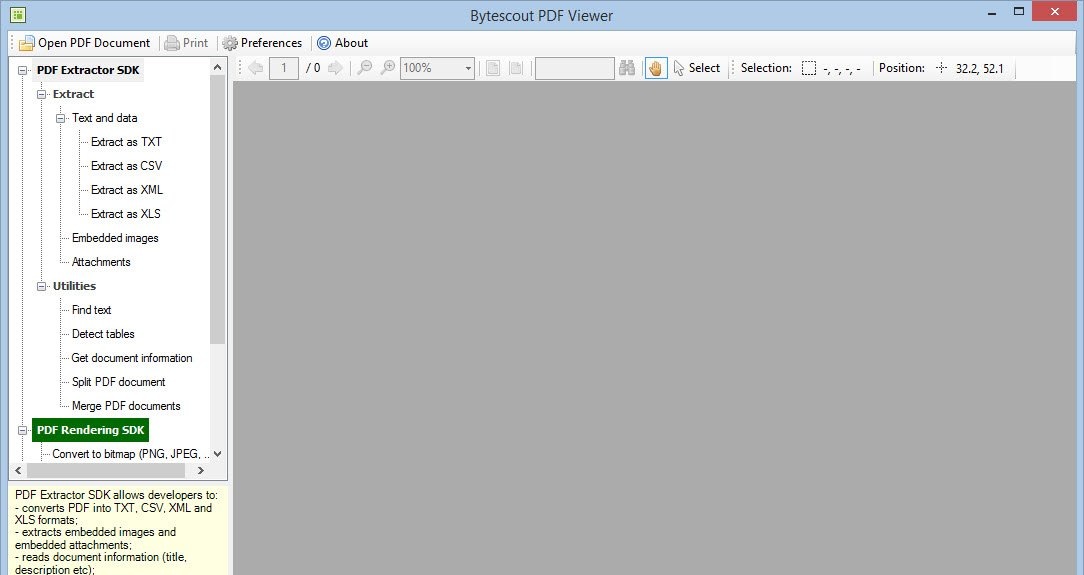
Task: Select the Utilities tree label
Action: pos(74,286)
